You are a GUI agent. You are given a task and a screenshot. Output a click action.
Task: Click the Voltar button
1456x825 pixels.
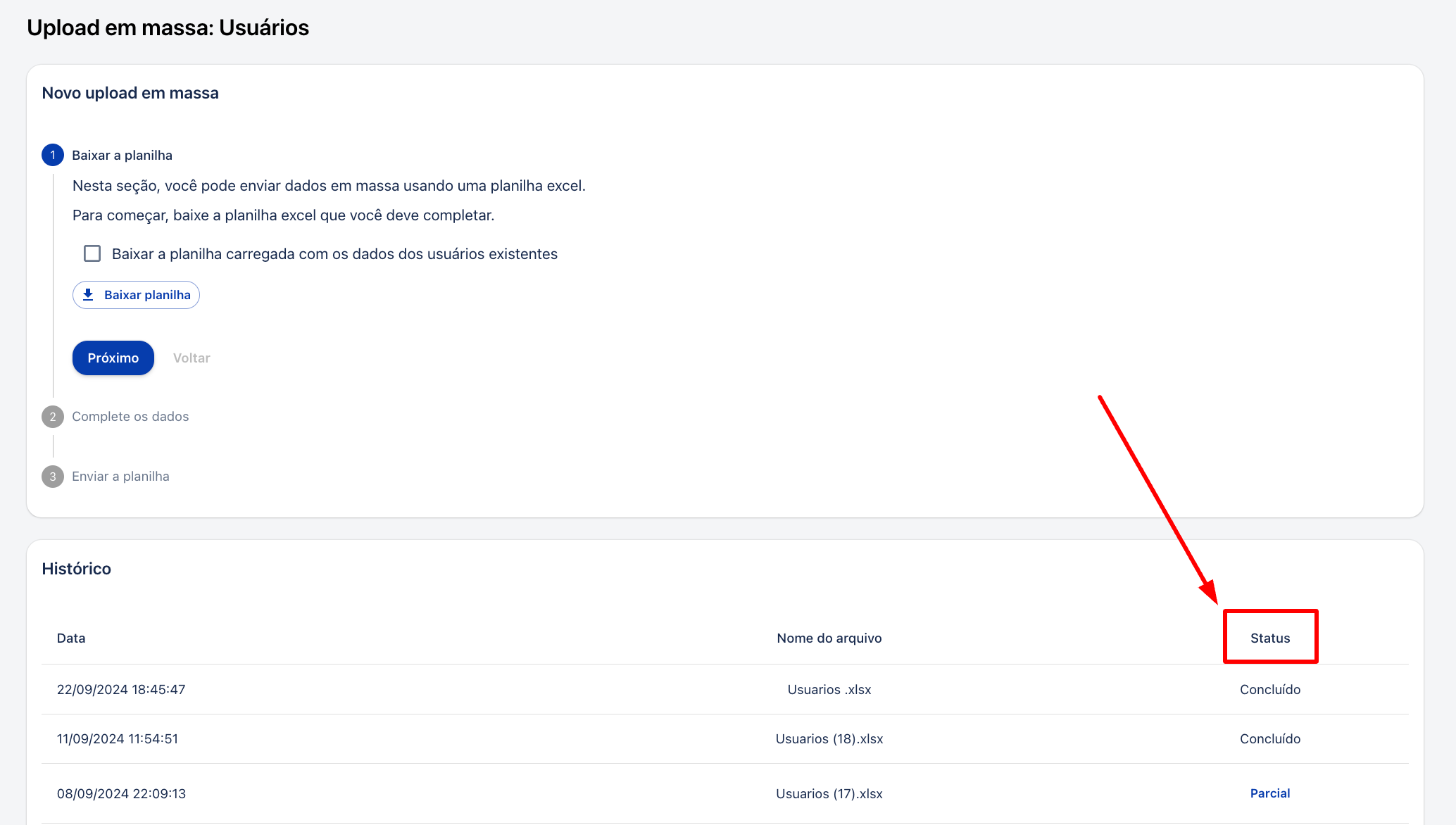click(x=192, y=358)
